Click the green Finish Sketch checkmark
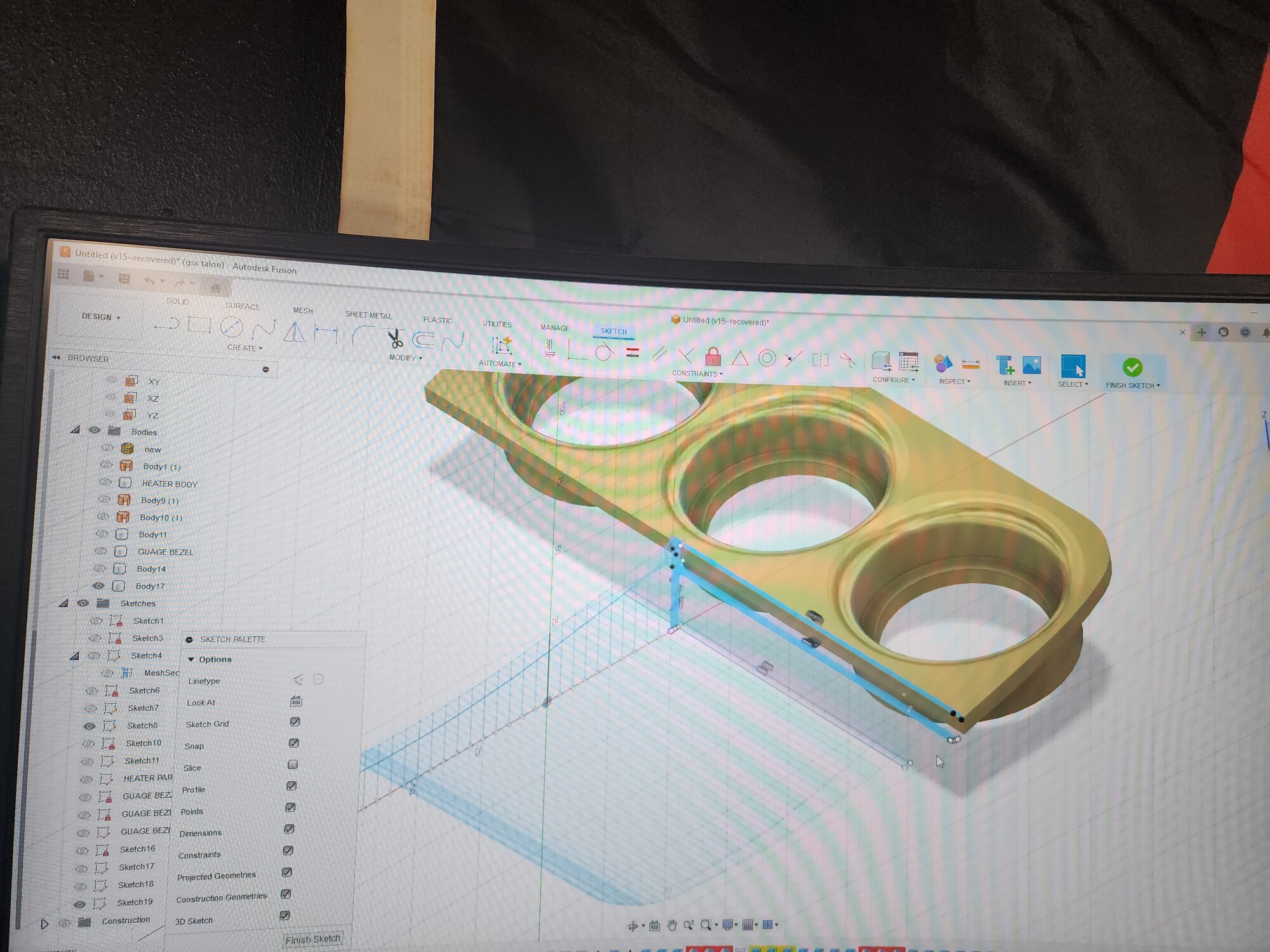The width and height of the screenshot is (1270, 952). (x=1132, y=367)
